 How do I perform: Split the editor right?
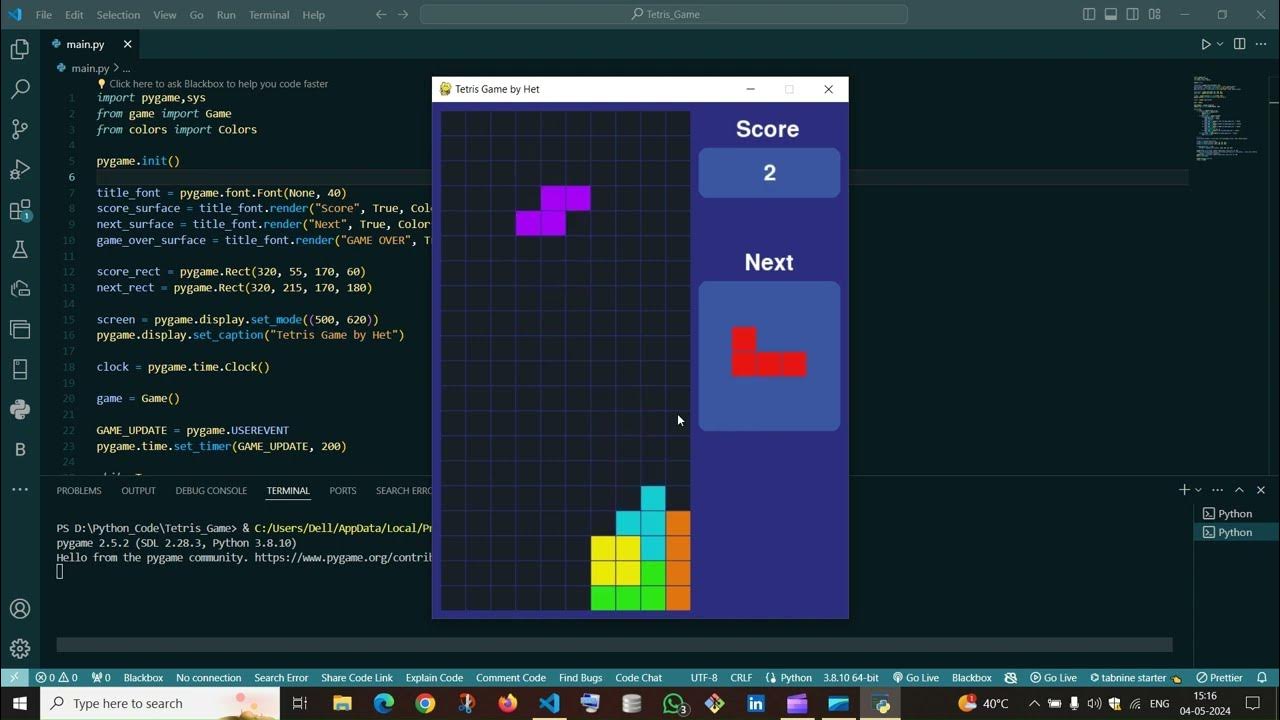pos(1240,44)
